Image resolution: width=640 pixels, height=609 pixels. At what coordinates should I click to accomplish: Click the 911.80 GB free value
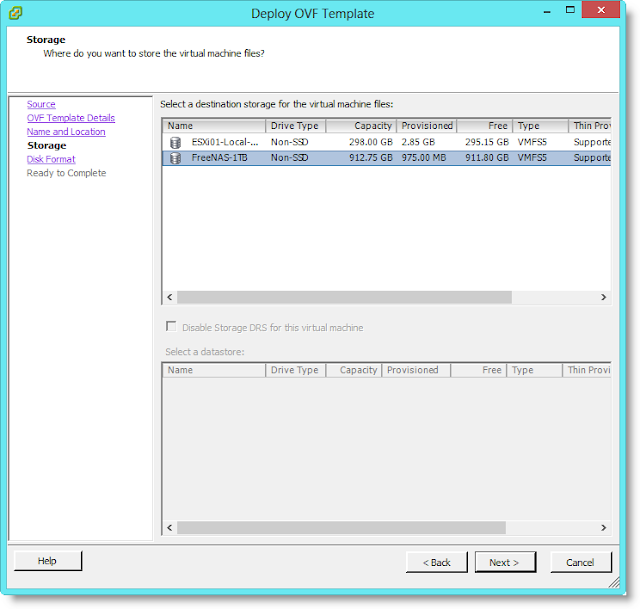[487, 158]
